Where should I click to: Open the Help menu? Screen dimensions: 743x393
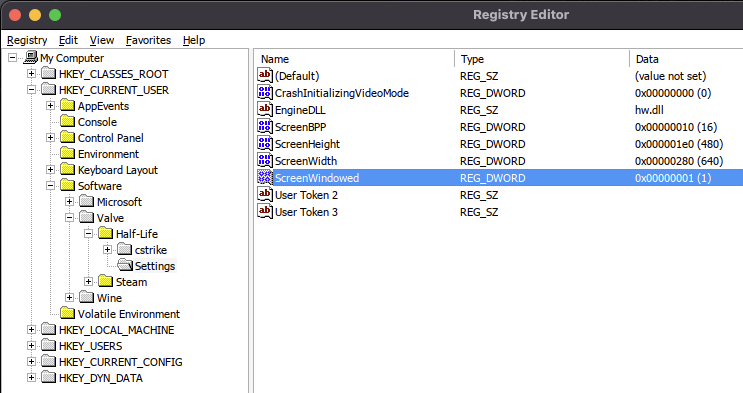tap(194, 40)
